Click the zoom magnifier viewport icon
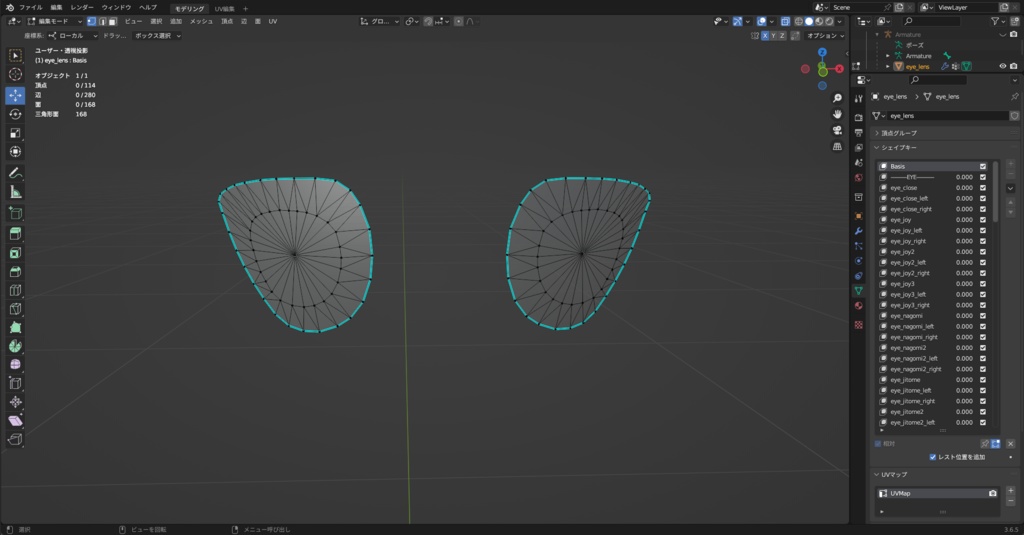Image resolution: width=1024 pixels, height=535 pixels. pos(837,98)
